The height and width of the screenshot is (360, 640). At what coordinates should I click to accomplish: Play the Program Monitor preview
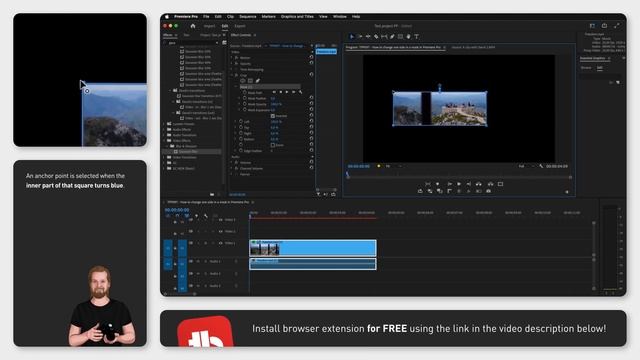point(459,184)
